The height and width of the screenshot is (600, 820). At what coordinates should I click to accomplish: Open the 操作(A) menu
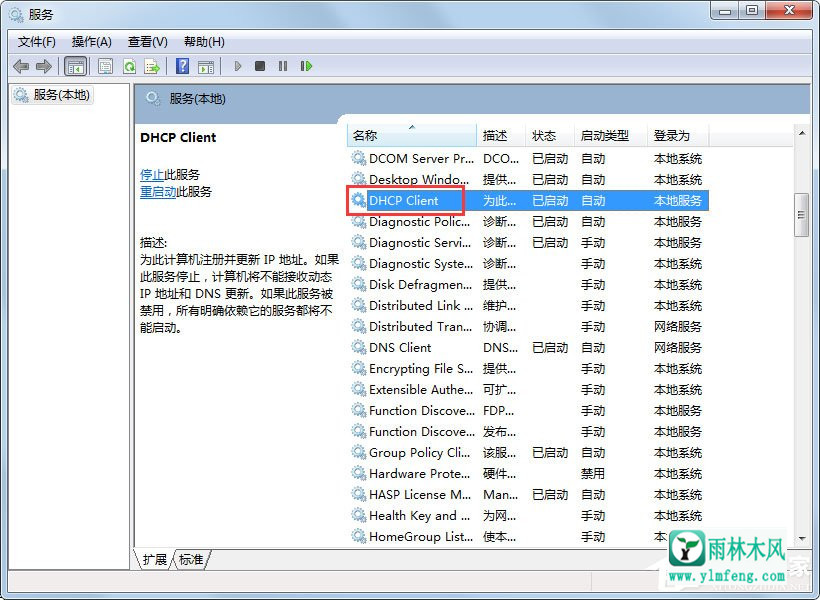coord(92,41)
